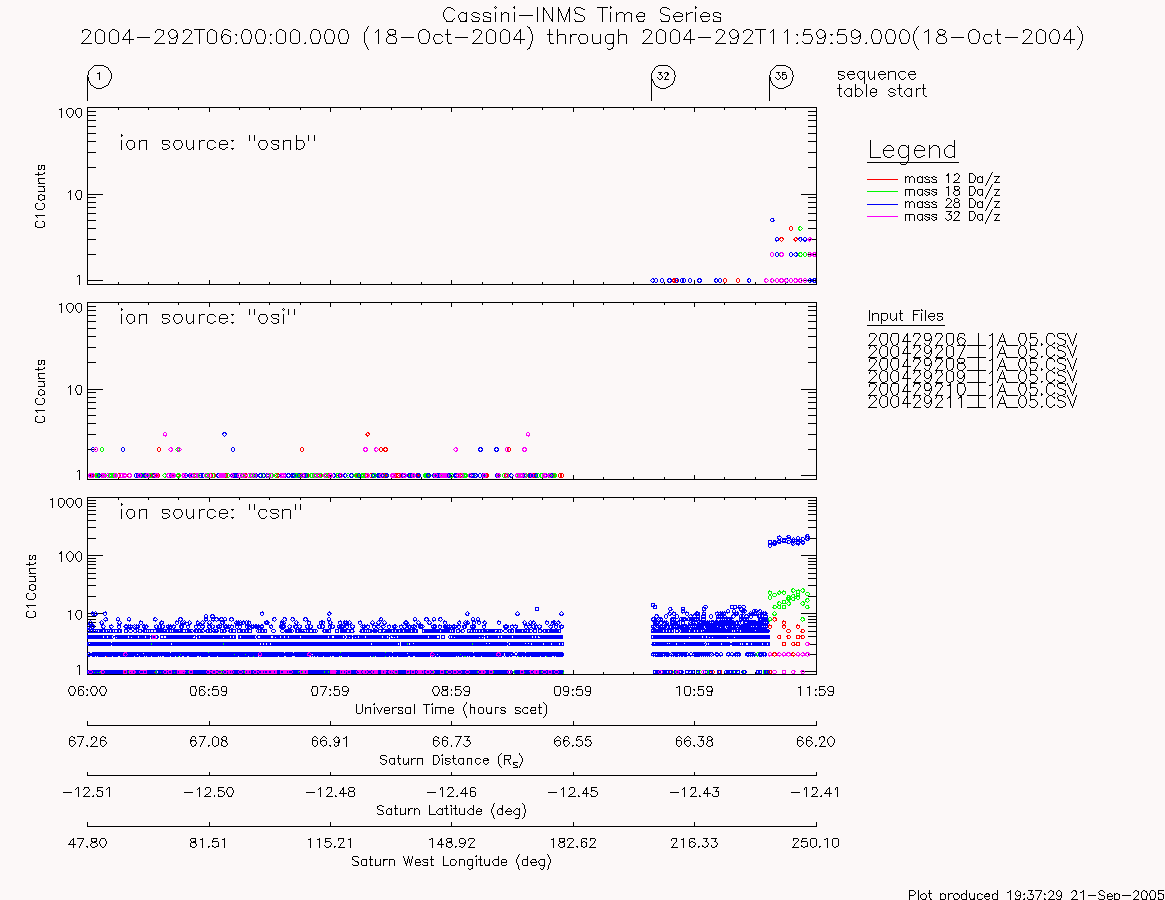Image resolution: width=1165 pixels, height=900 pixels.
Task: Click the 1000 tick label on the csn panel
Action: 65,503
